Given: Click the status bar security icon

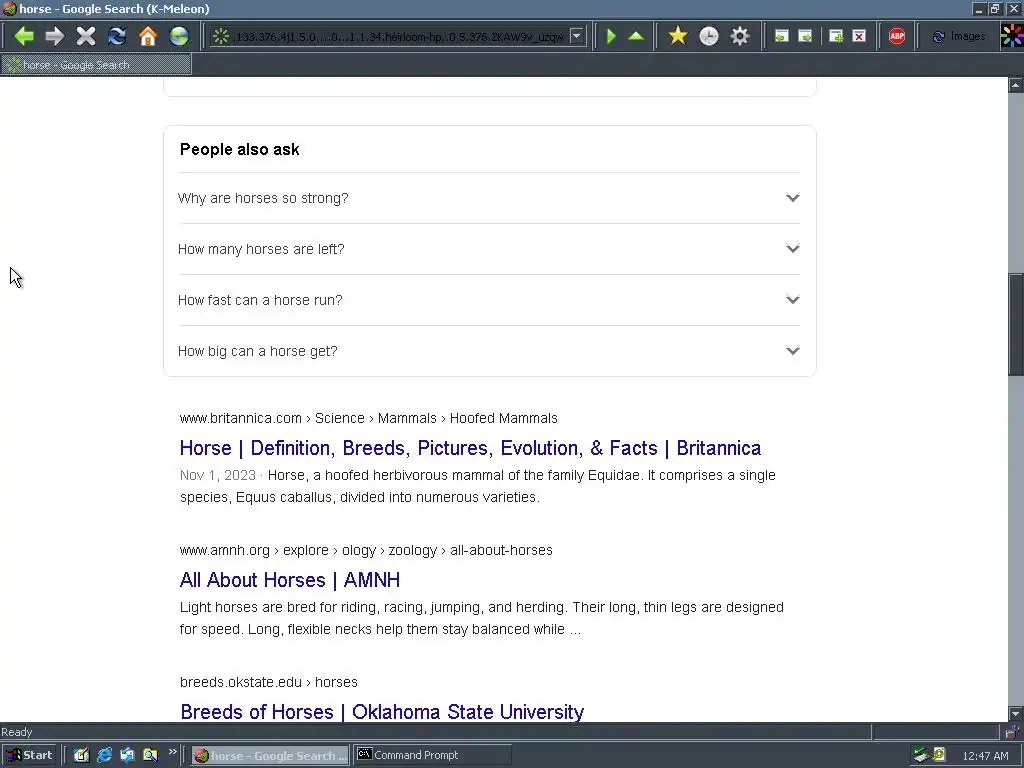Looking at the screenshot, I should click(x=1012, y=732).
